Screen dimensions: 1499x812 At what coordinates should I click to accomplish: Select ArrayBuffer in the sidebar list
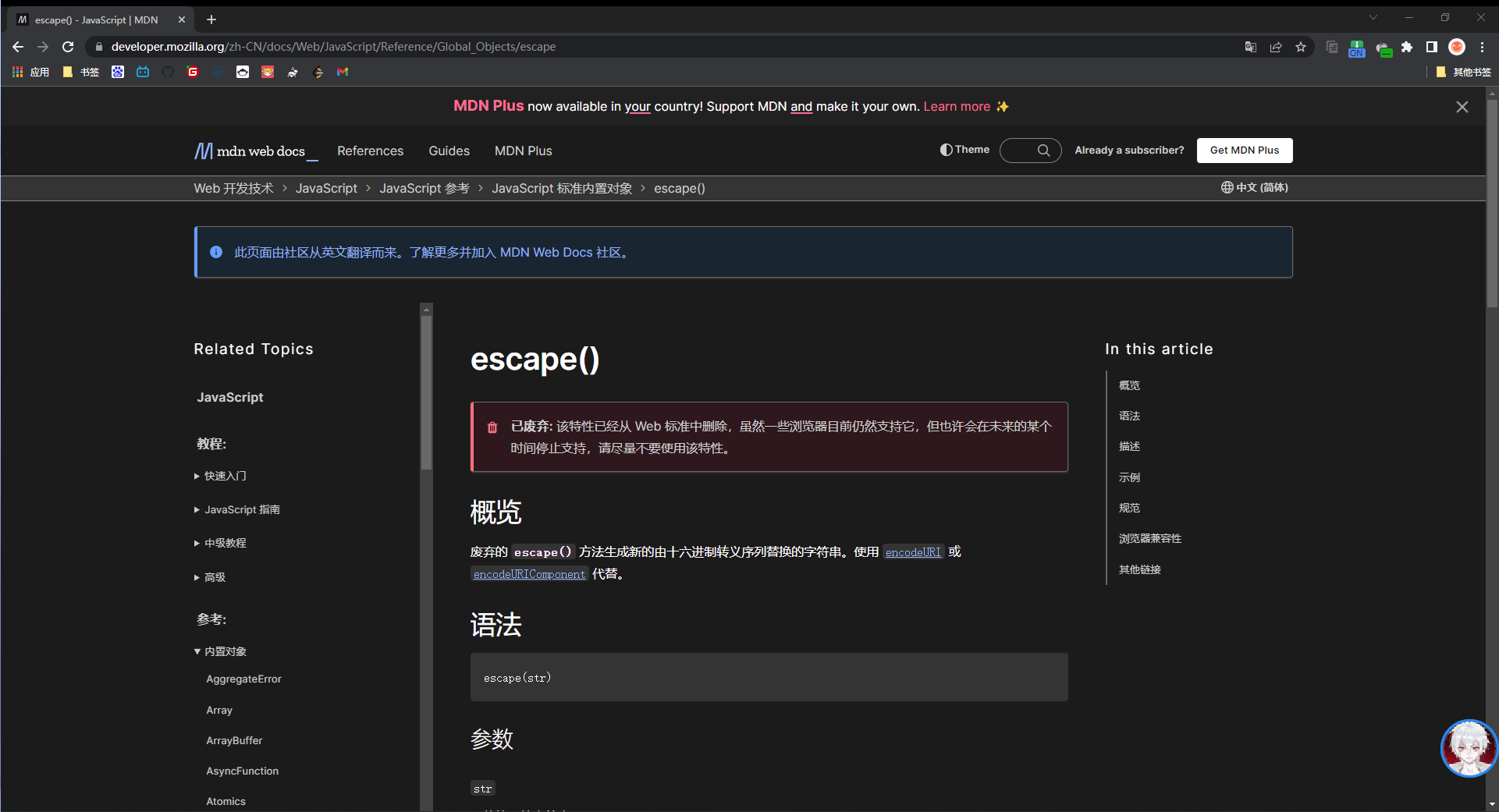[x=234, y=740]
